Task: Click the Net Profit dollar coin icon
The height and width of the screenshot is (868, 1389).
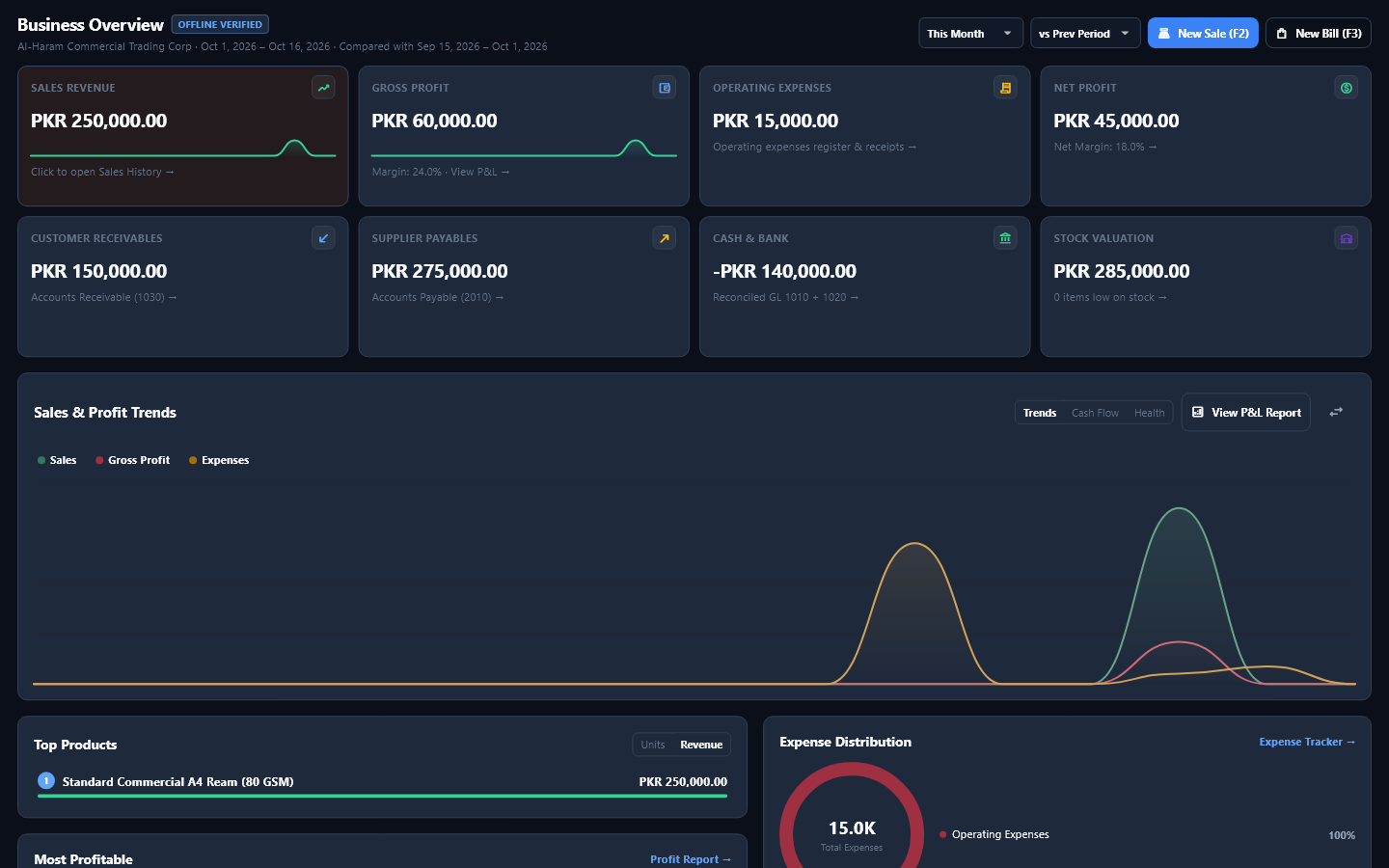Action: pyautogui.click(x=1347, y=88)
